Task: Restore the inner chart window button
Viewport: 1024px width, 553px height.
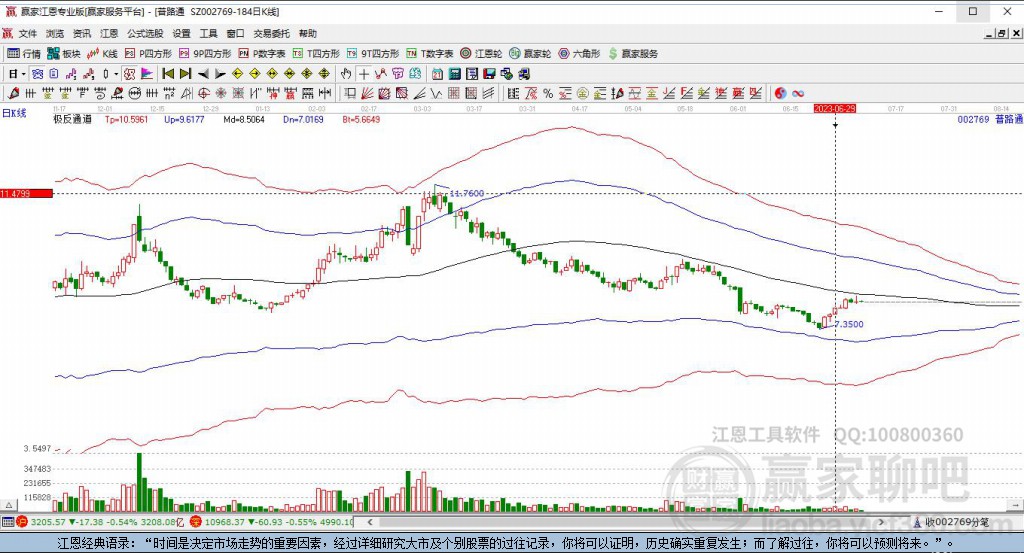Action: [1002, 33]
